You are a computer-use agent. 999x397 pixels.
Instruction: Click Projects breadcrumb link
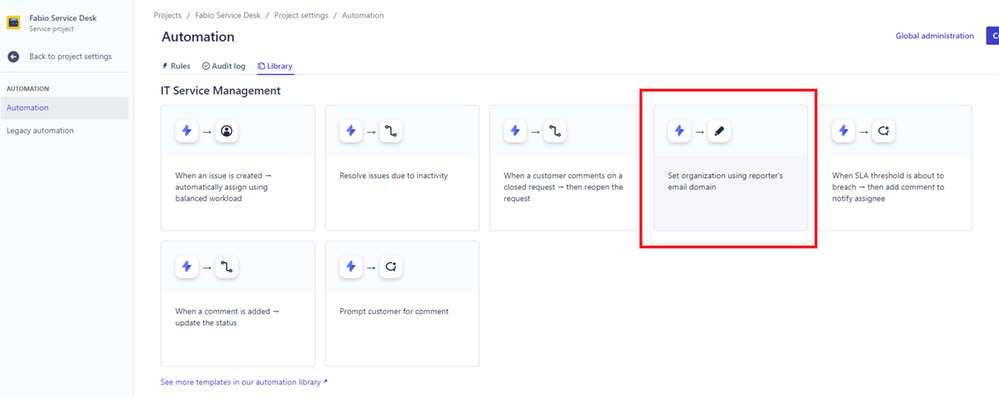[168, 15]
